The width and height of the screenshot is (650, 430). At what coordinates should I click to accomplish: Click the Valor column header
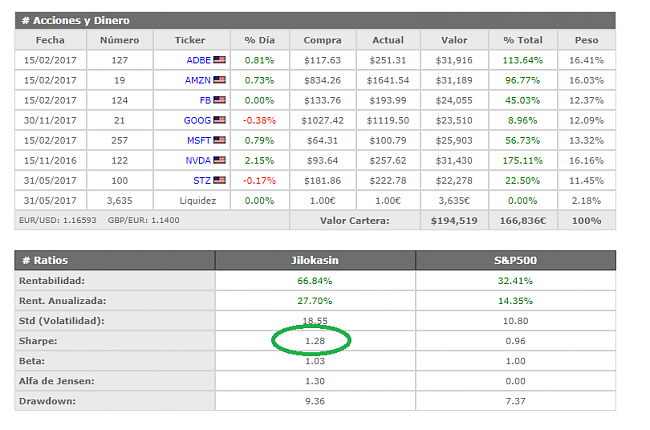tap(454, 40)
